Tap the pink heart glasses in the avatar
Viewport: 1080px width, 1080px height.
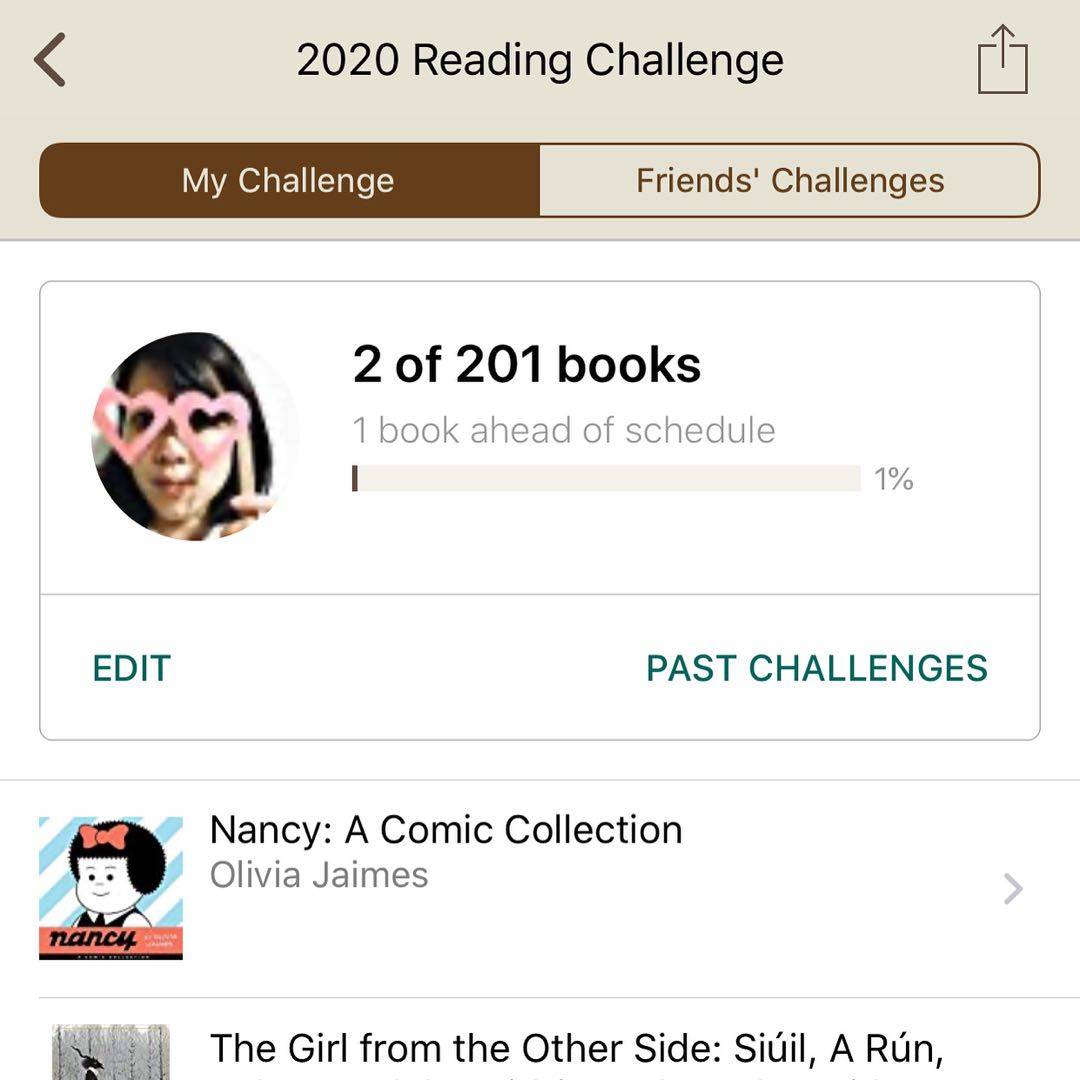(x=173, y=419)
